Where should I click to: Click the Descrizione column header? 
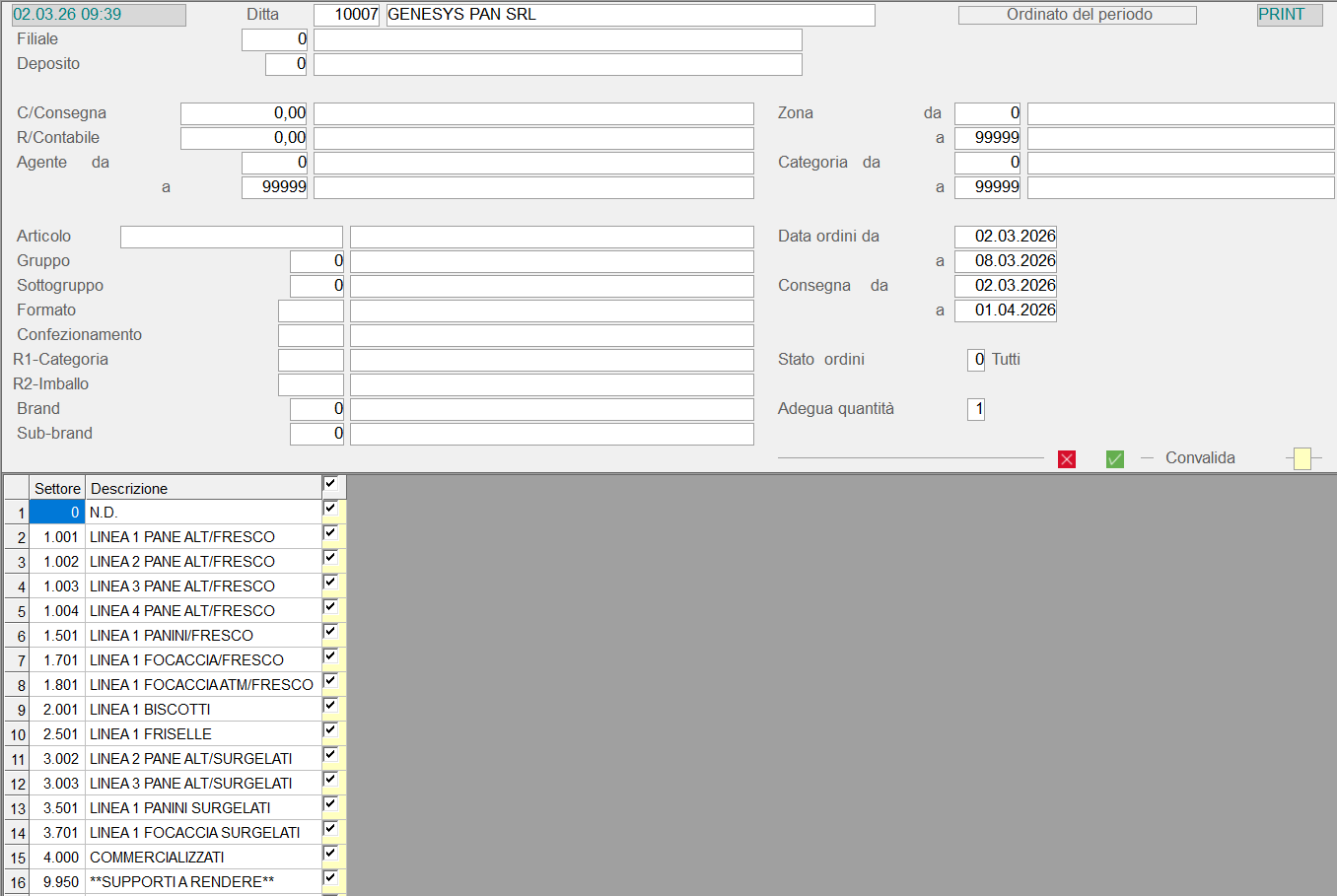point(203,489)
